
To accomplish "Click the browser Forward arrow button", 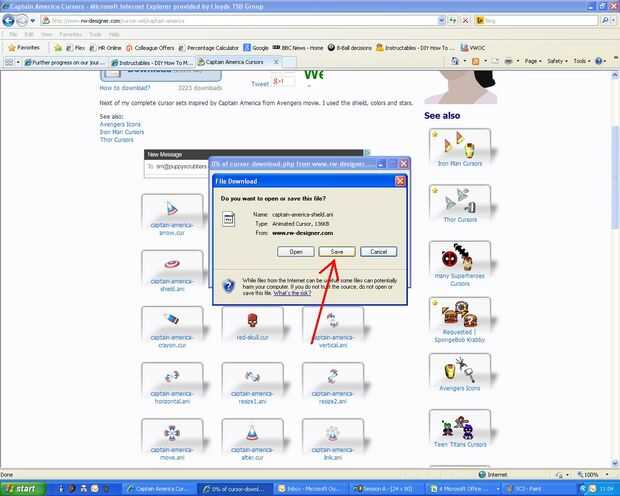I will tap(22, 20).
